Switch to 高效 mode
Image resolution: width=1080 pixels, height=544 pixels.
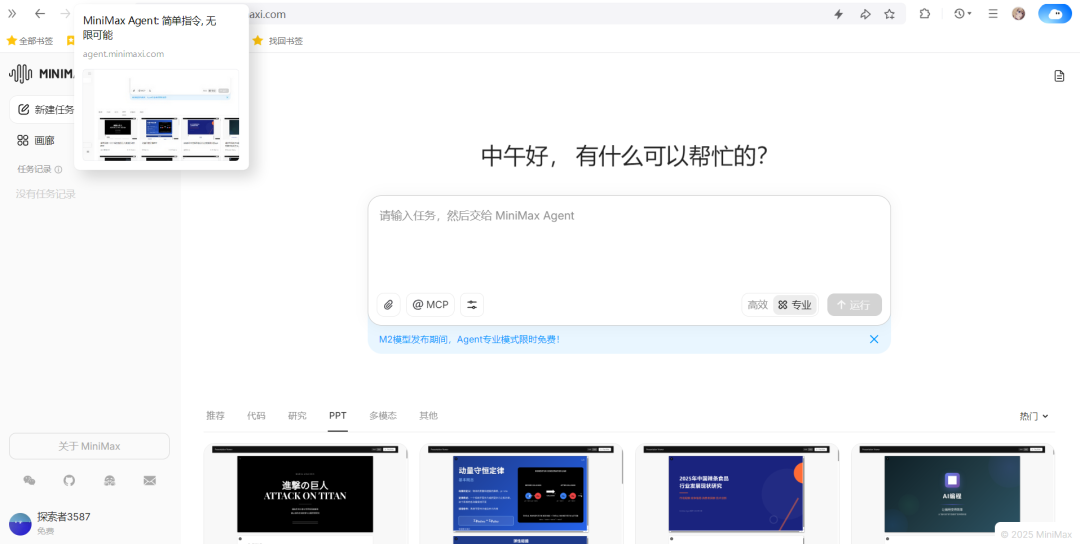(758, 305)
